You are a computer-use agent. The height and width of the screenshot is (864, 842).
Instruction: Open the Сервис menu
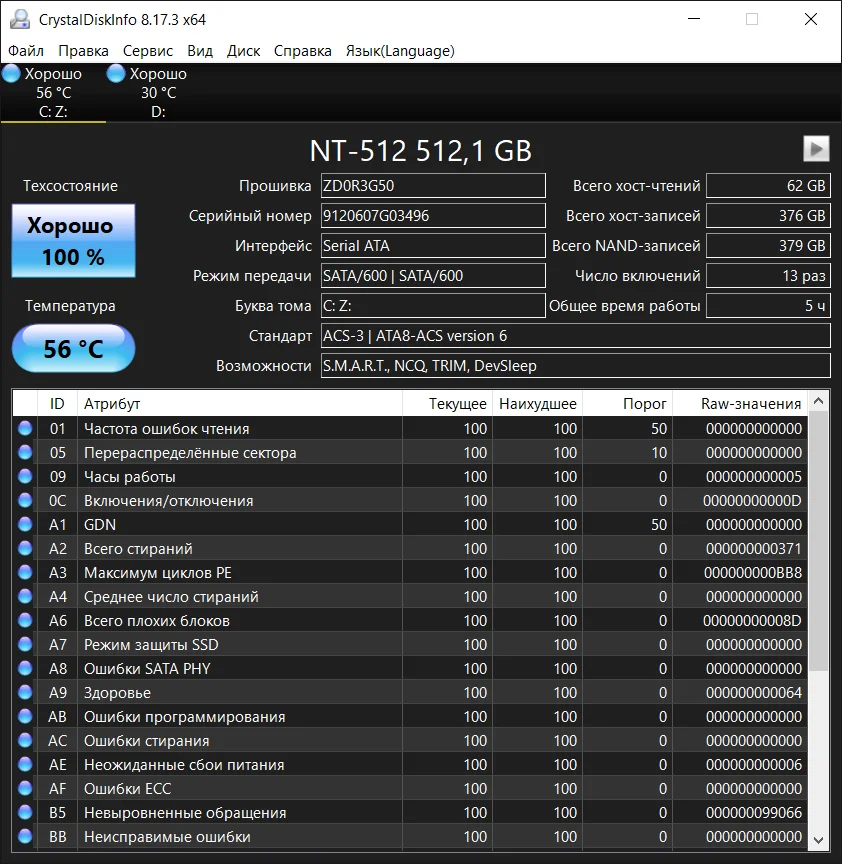(x=148, y=51)
